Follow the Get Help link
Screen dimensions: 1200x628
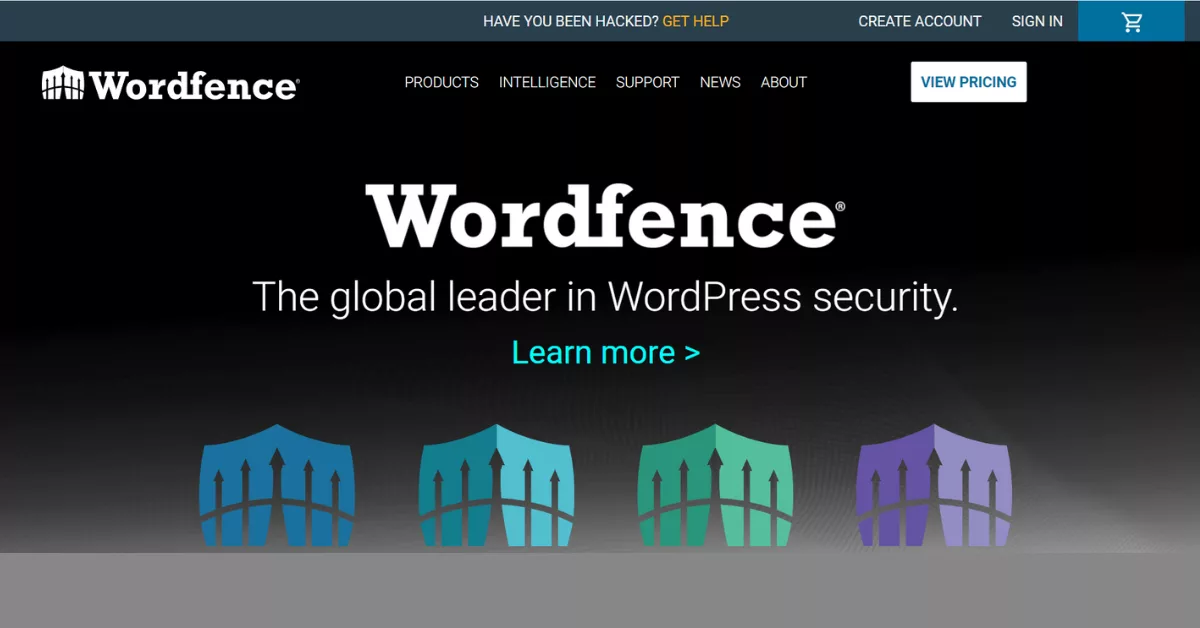point(695,21)
